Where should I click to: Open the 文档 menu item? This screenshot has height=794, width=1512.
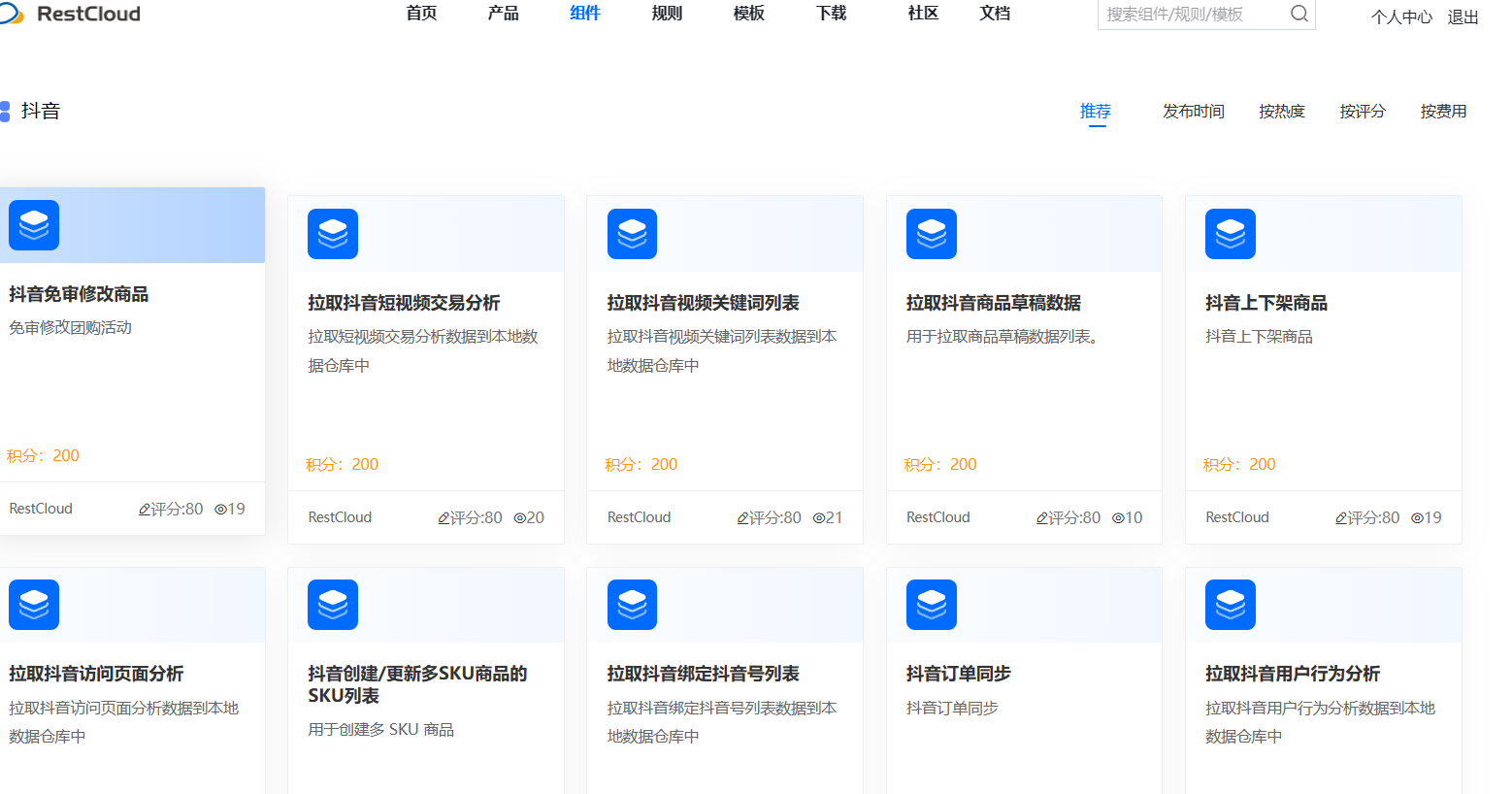[x=995, y=13]
